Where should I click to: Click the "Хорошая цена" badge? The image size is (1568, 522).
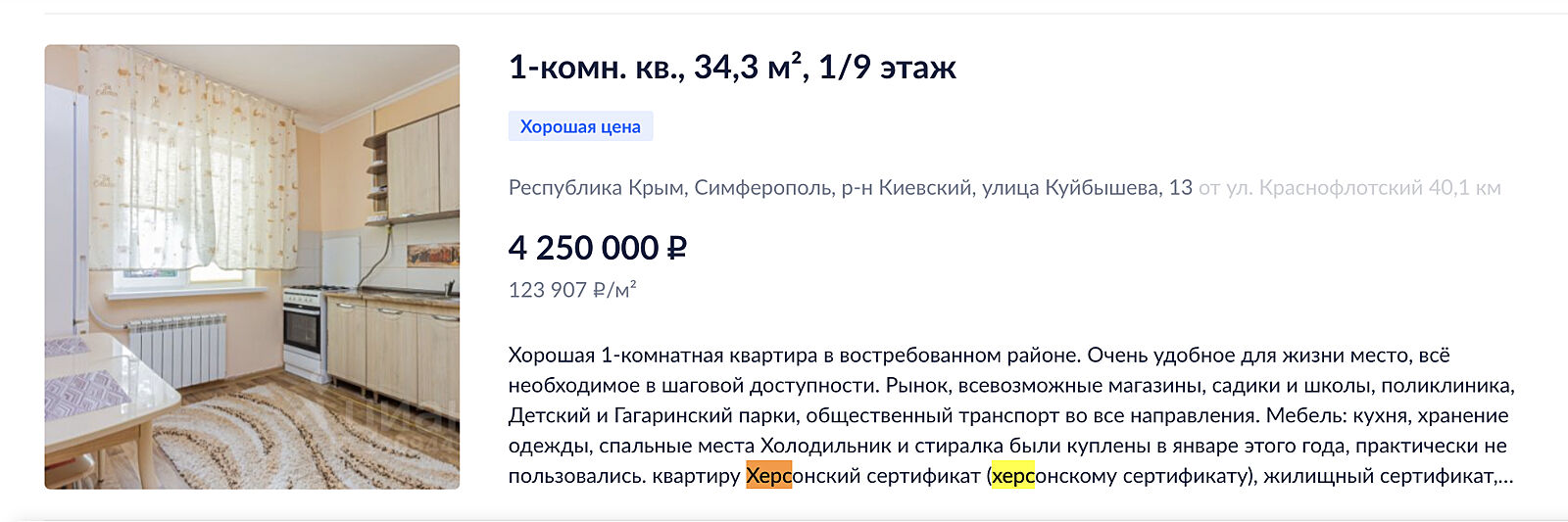[580, 126]
